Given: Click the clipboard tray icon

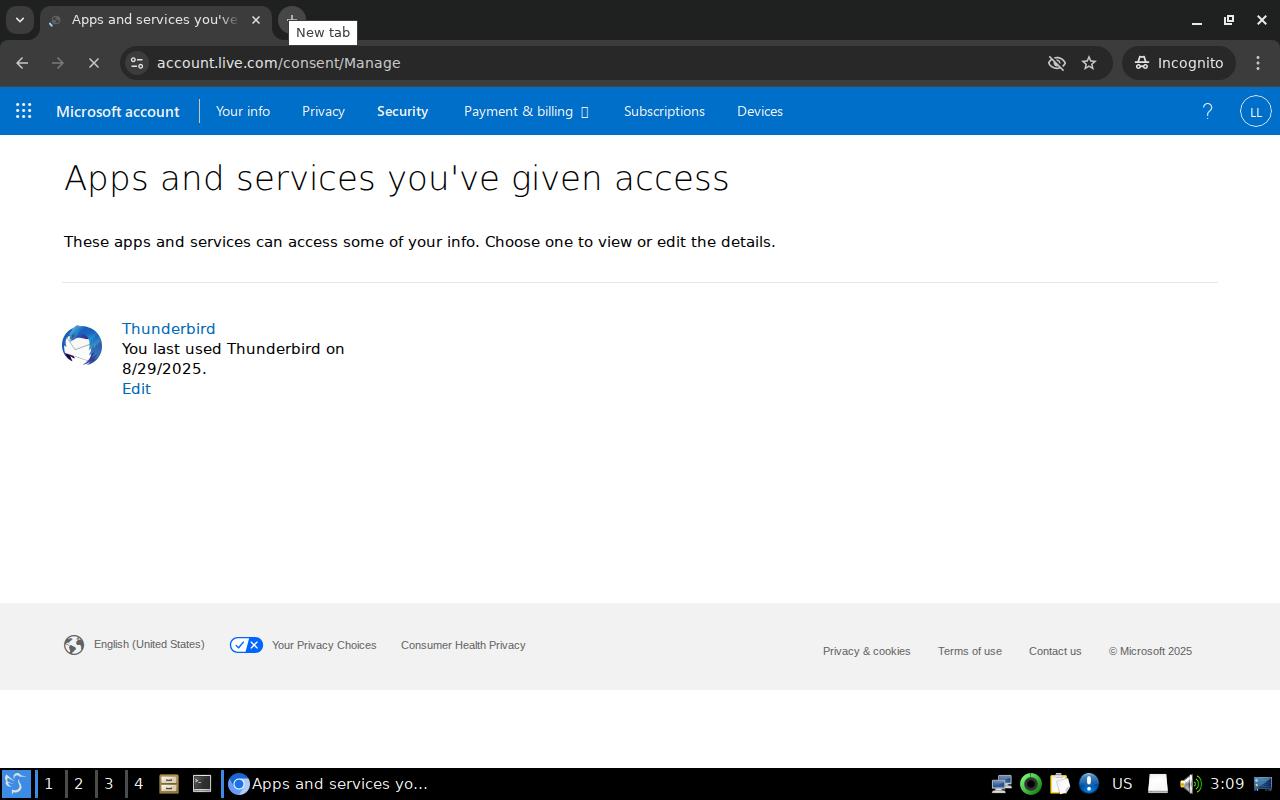Looking at the screenshot, I should [x=1059, y=784].
